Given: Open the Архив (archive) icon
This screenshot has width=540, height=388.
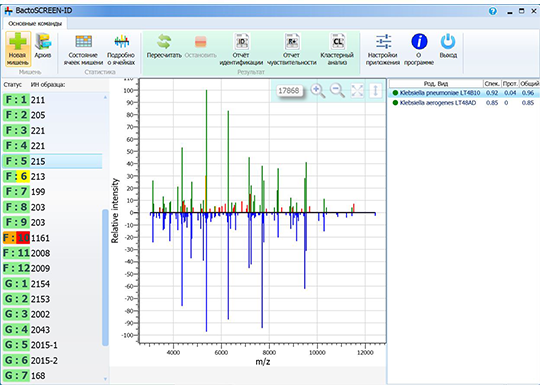Looking at the screenshot, I should [x=43, y=46].
